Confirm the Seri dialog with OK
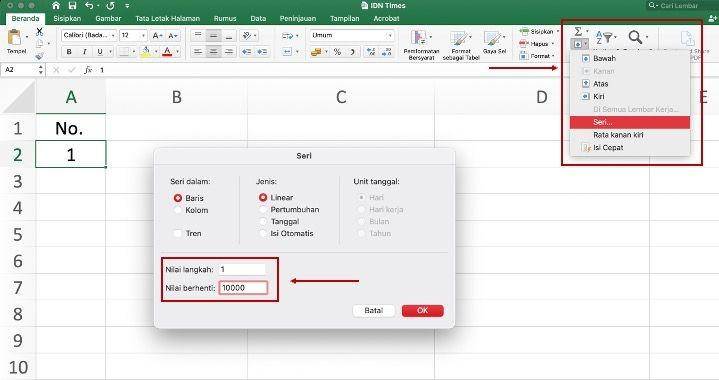 [x=422, y=310]
